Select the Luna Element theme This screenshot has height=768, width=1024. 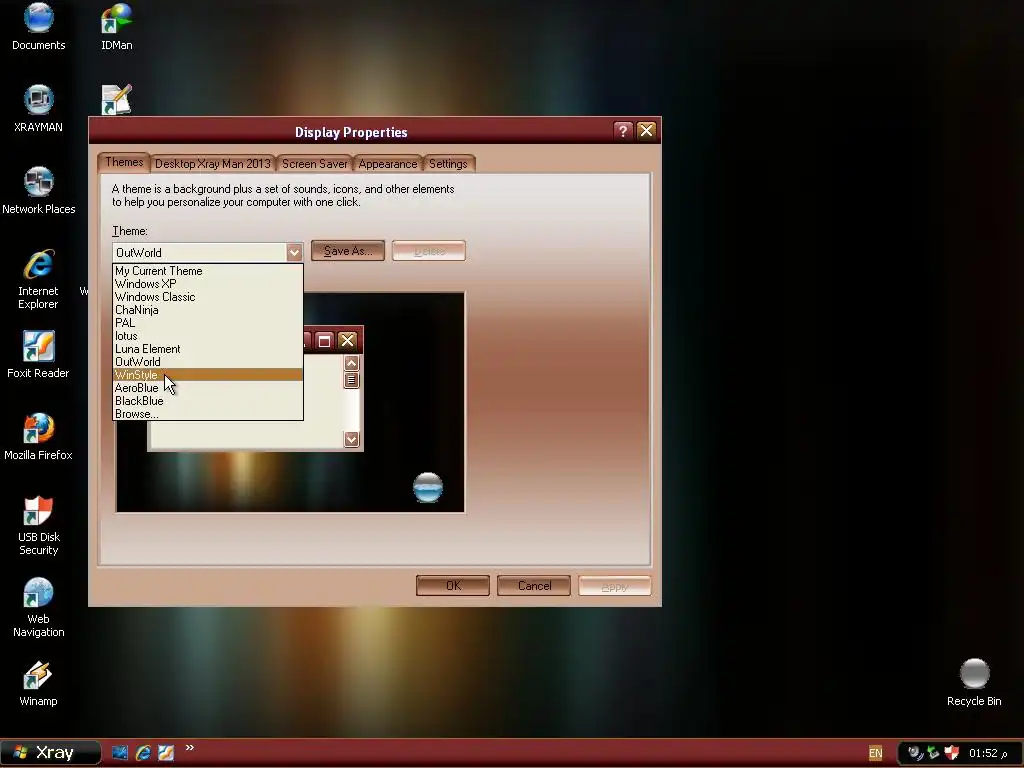208,349
